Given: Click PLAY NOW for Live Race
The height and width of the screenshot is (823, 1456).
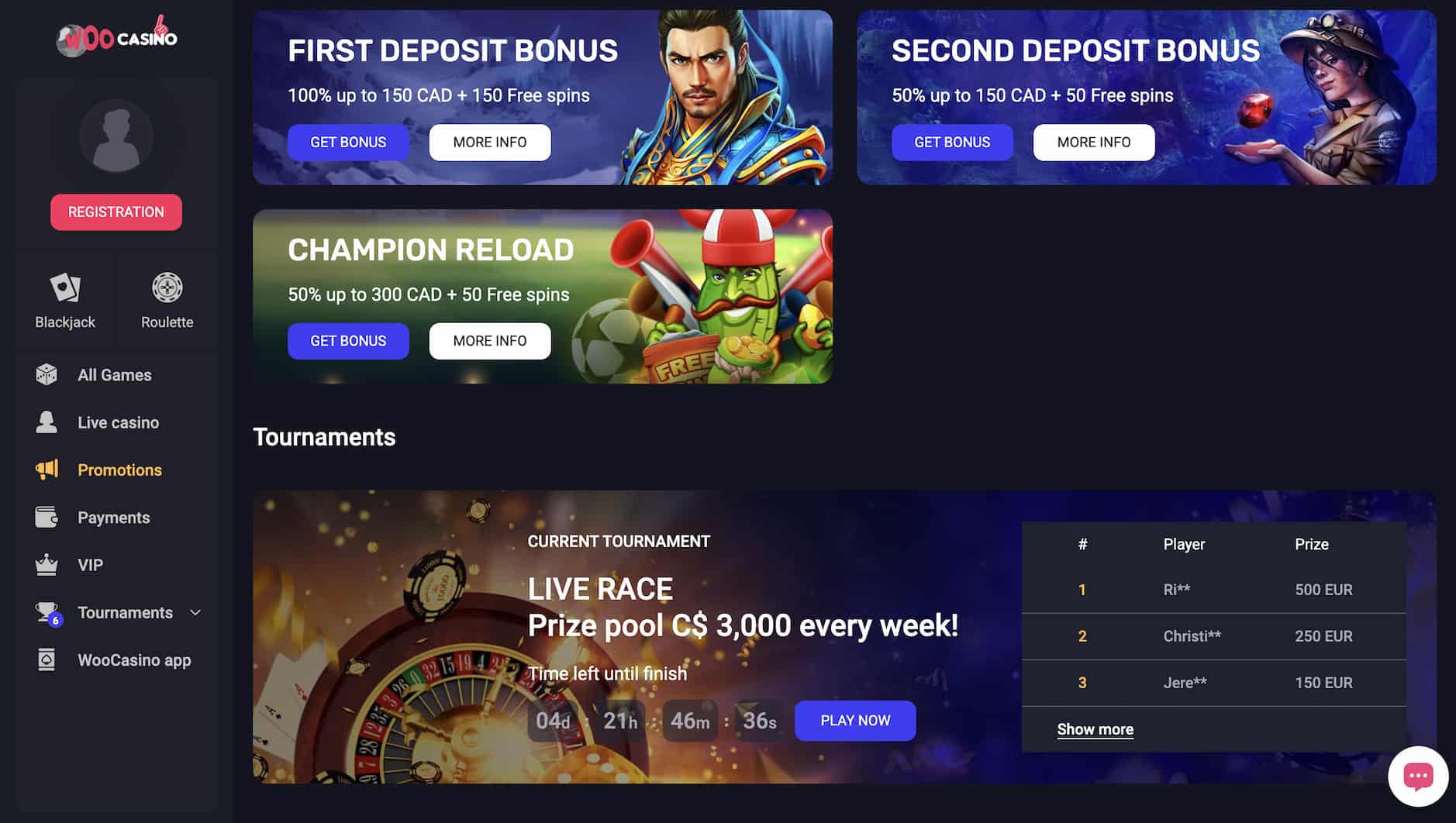Looking at the screenshot, I should (855, 721).
